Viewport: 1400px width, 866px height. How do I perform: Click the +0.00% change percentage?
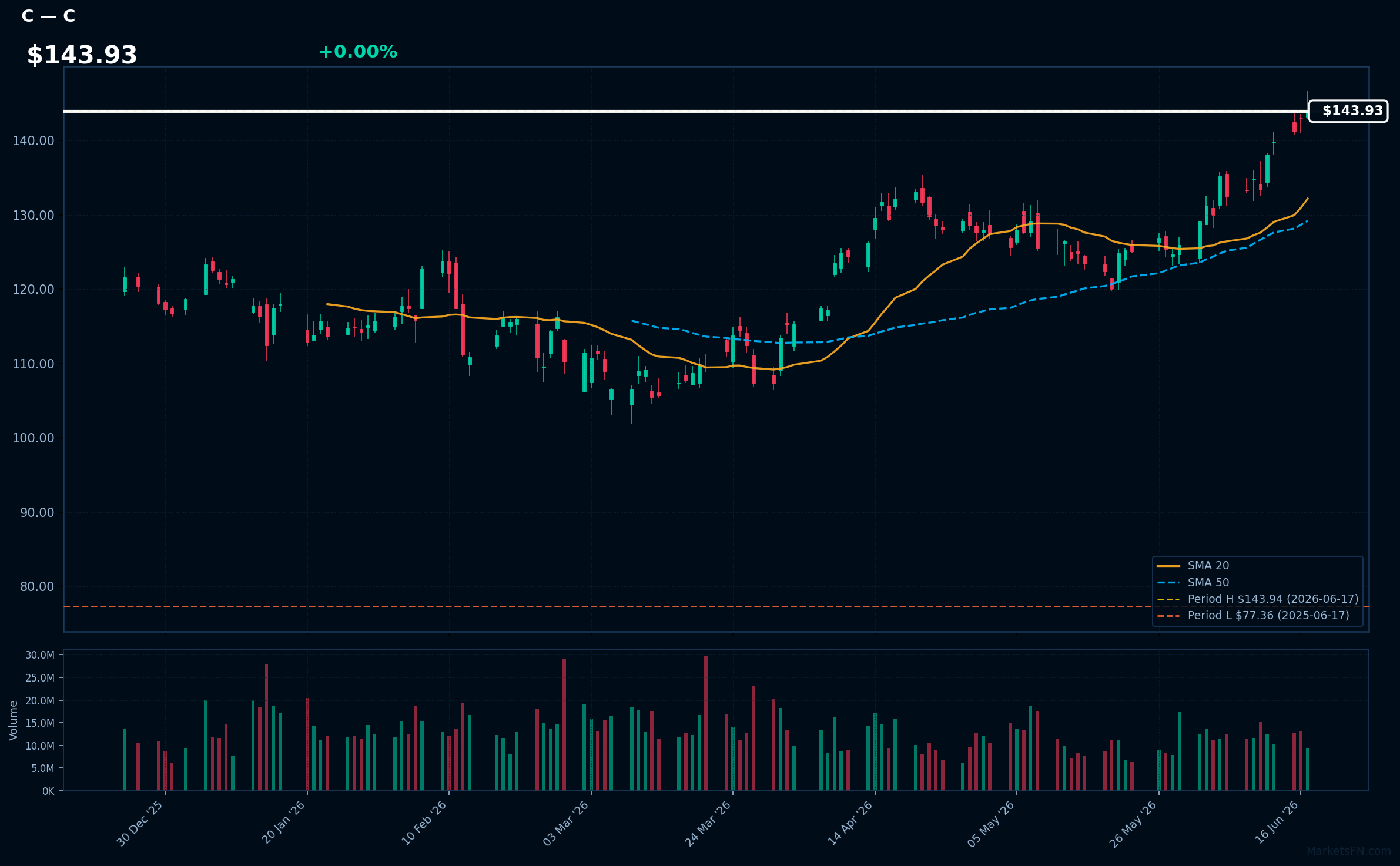(358, 52)
